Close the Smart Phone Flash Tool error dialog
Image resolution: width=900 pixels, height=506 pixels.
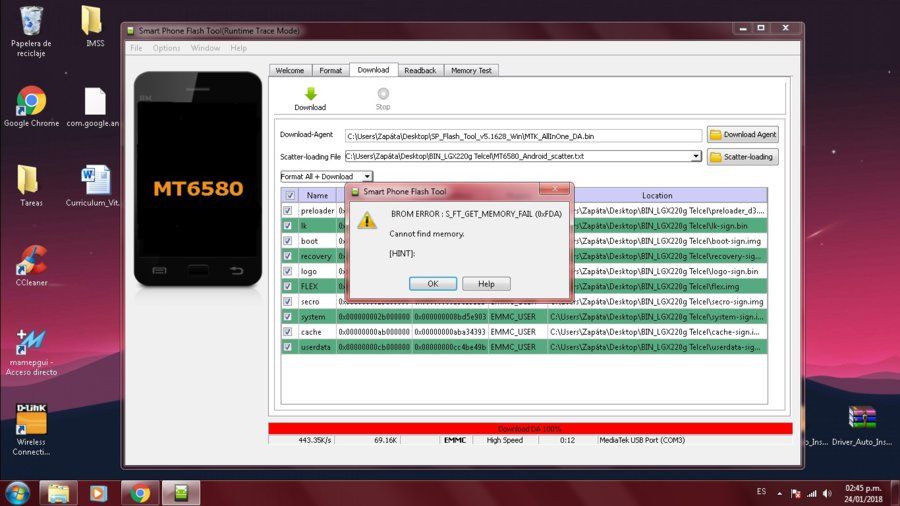(x=554, y=189)
